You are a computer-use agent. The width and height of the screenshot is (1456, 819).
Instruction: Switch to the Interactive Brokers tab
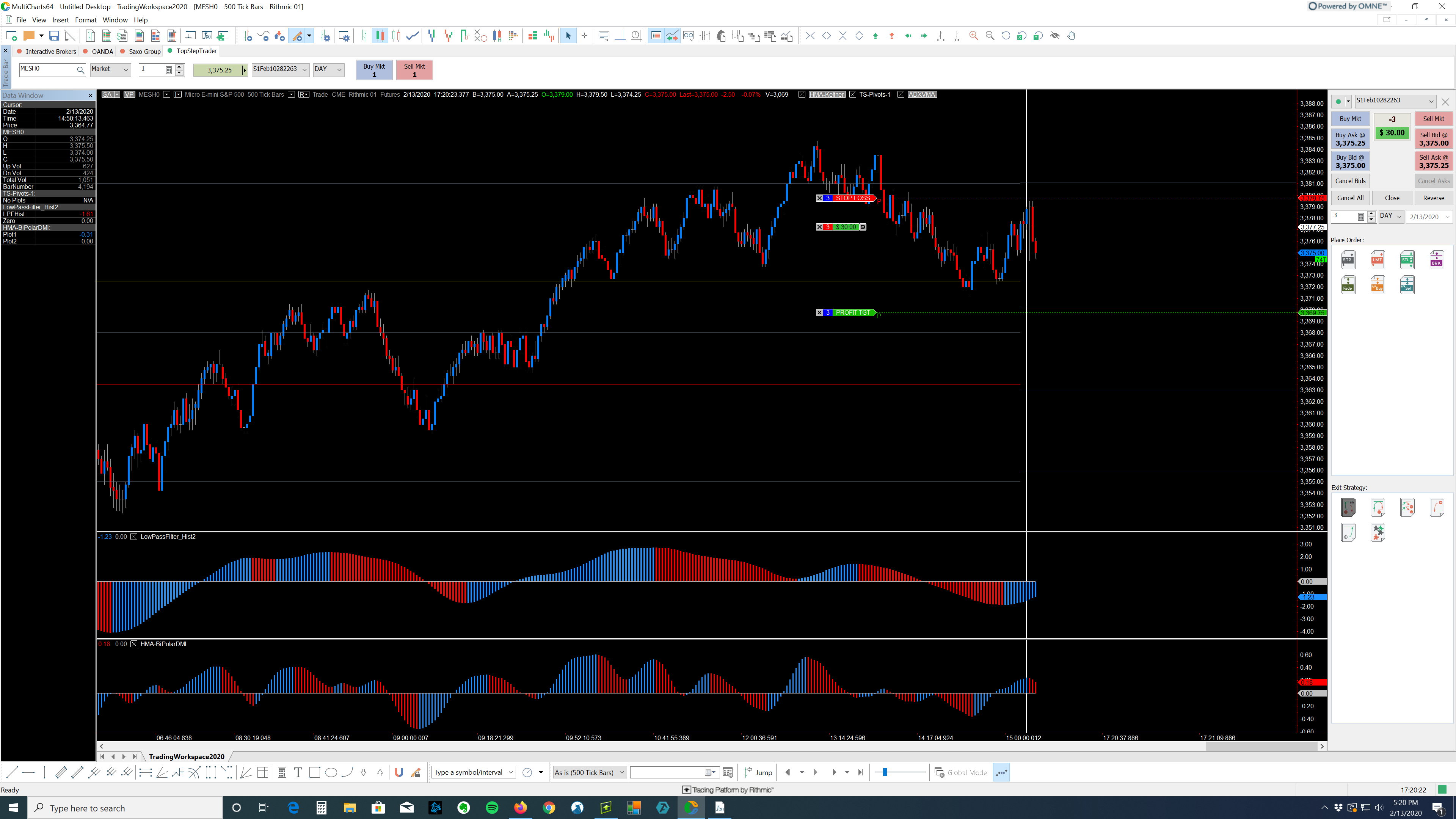pos(46,52)
